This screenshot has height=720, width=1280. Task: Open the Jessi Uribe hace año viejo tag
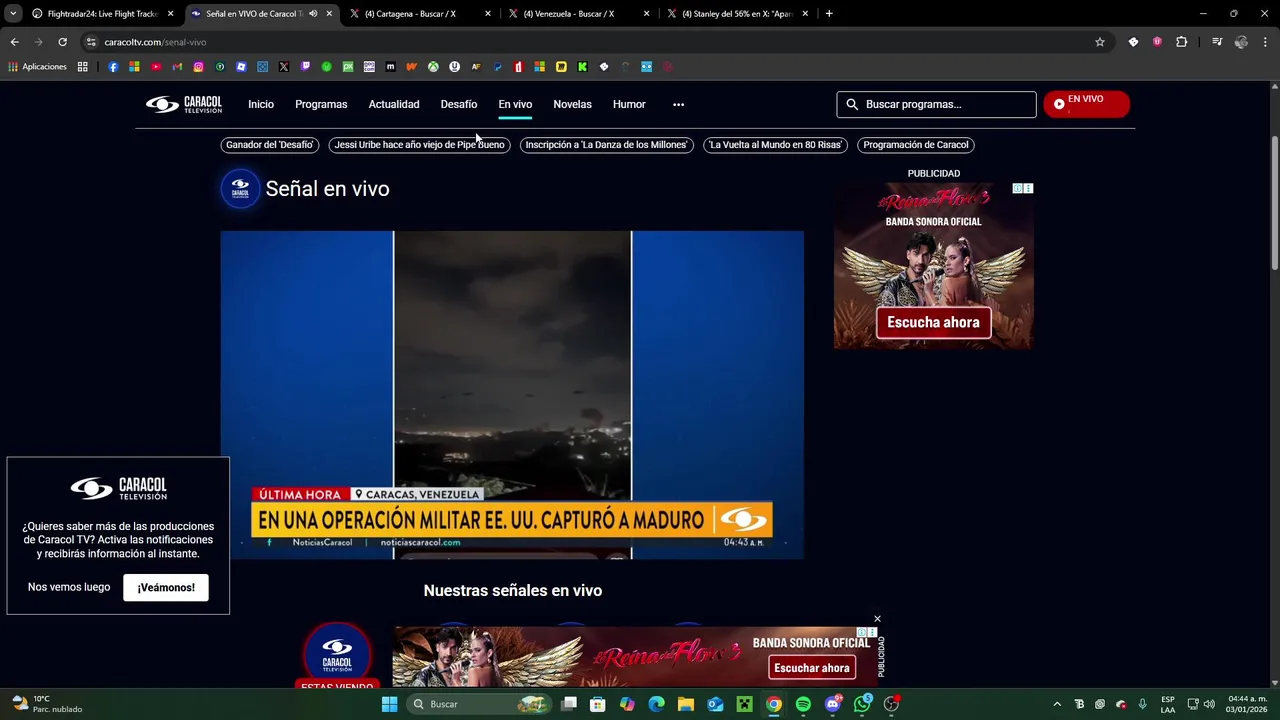pyautogui.click(x=419, y=145)
